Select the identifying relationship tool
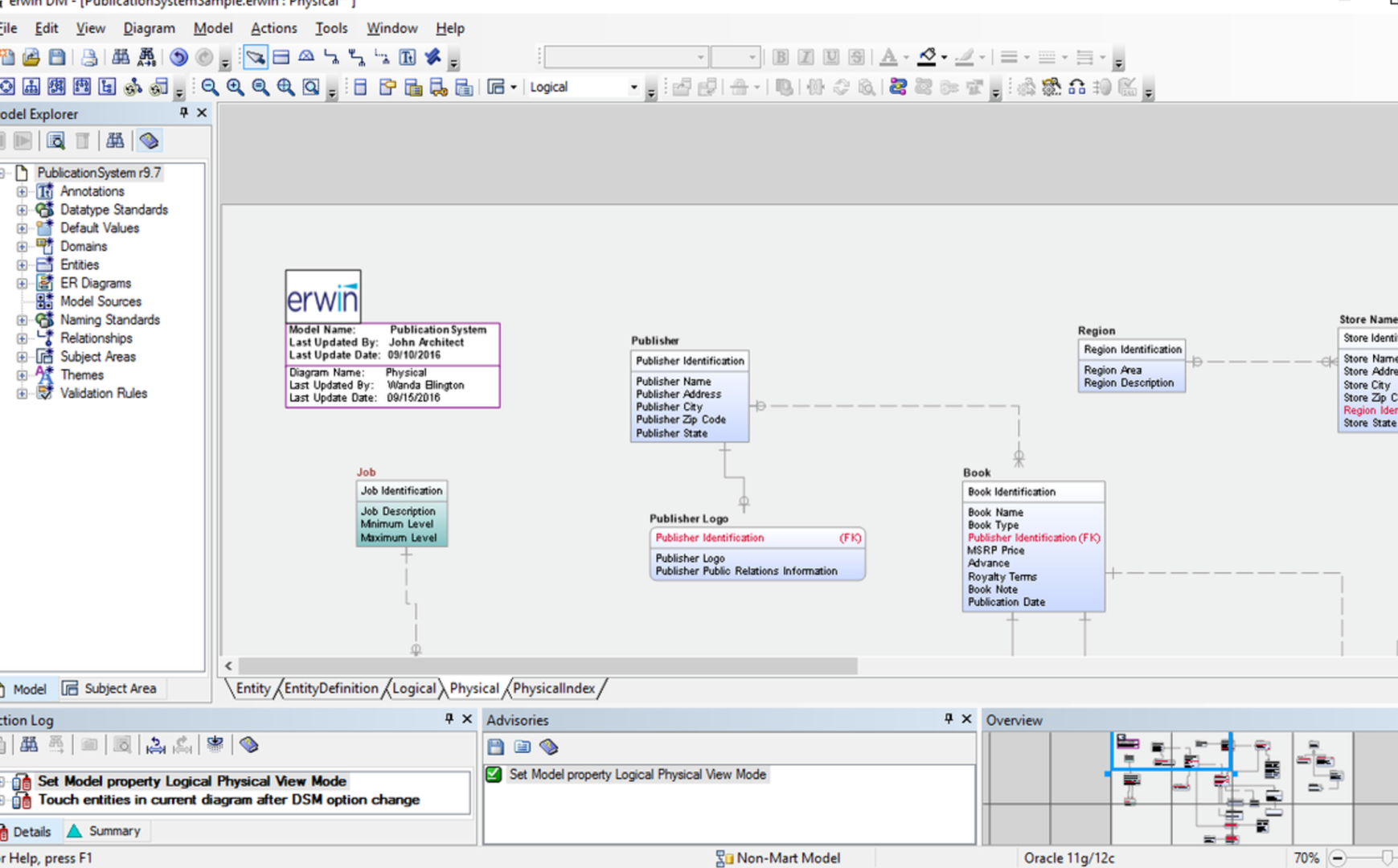Screen dimensions: 1398x868 pos(331,57)
